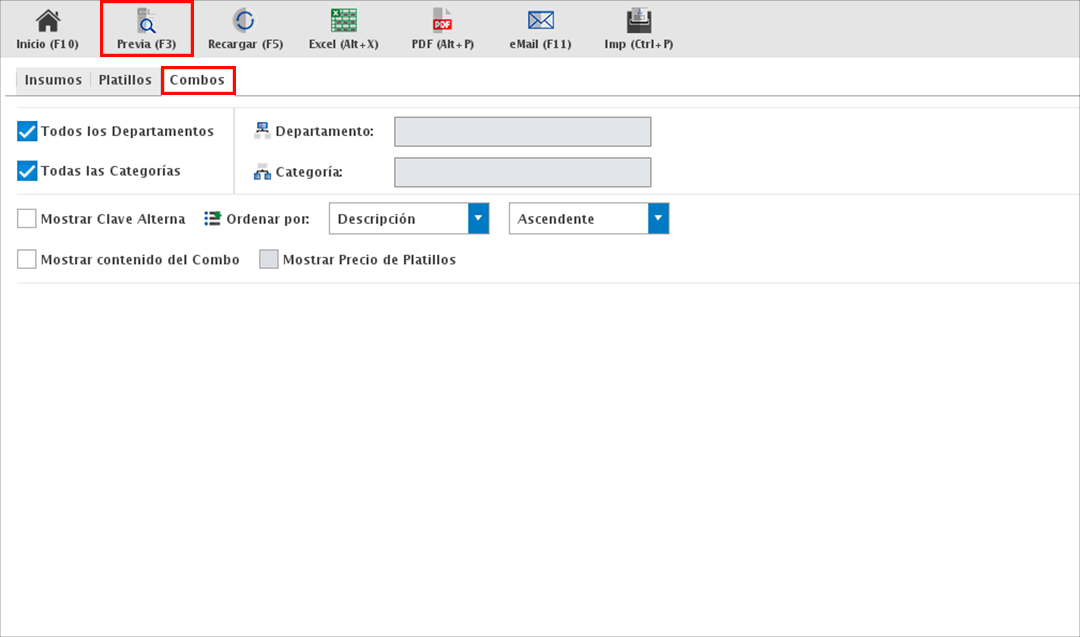Click the Recargar reload icon
The width and height of the screenshot is (1080, 637).
[244, 21]
